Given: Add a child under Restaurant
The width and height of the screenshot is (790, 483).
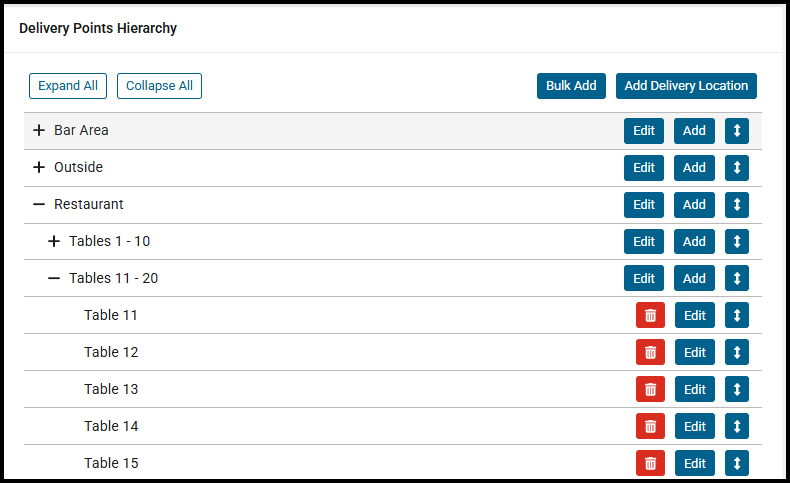Looking at the screenshot, I should (694, 205).
